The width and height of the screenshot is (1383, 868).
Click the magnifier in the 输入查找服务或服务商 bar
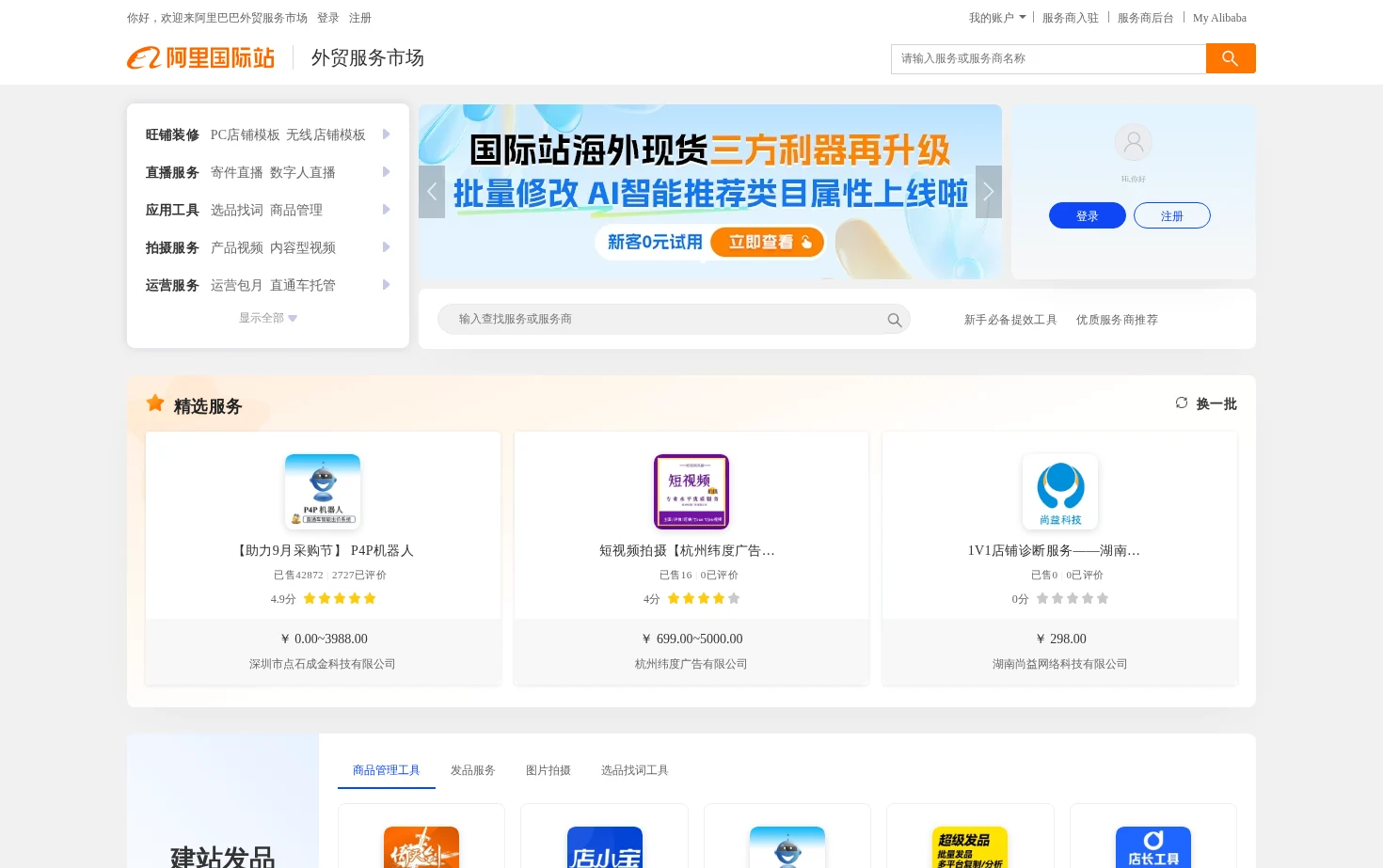pos(895,320)
